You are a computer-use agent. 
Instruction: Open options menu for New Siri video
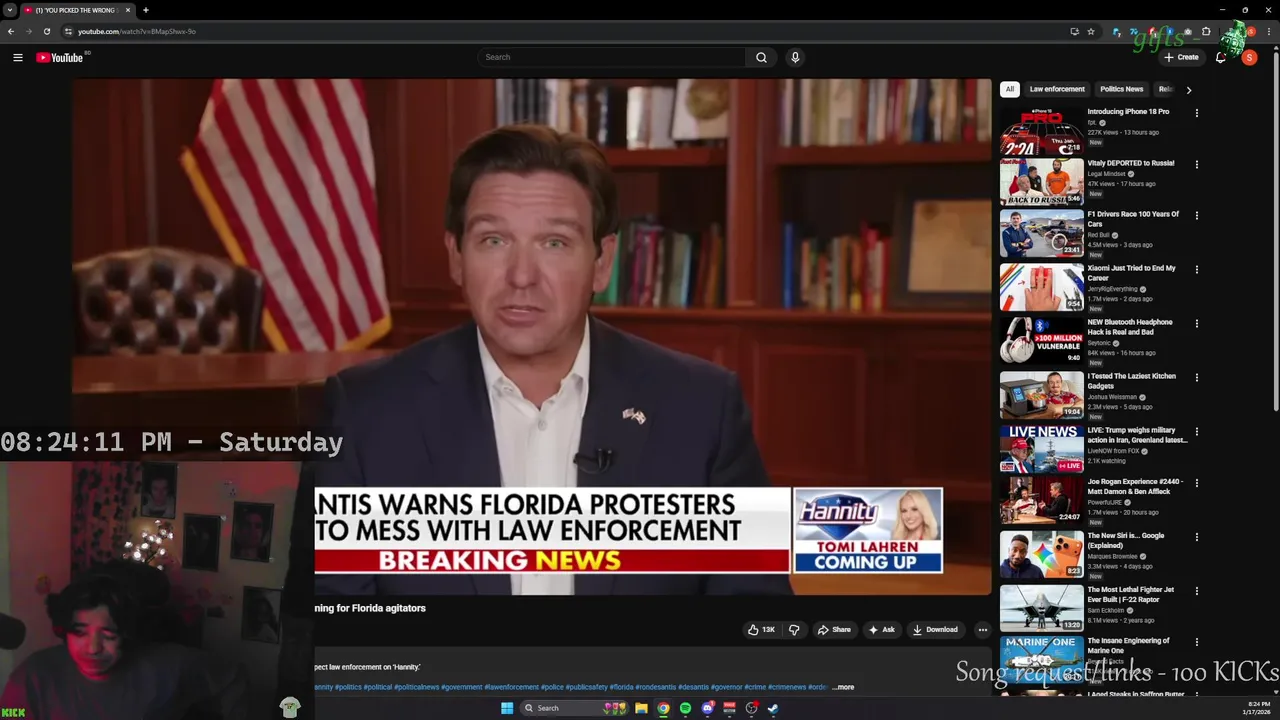pyautogui.click(x=1196, y=536)
